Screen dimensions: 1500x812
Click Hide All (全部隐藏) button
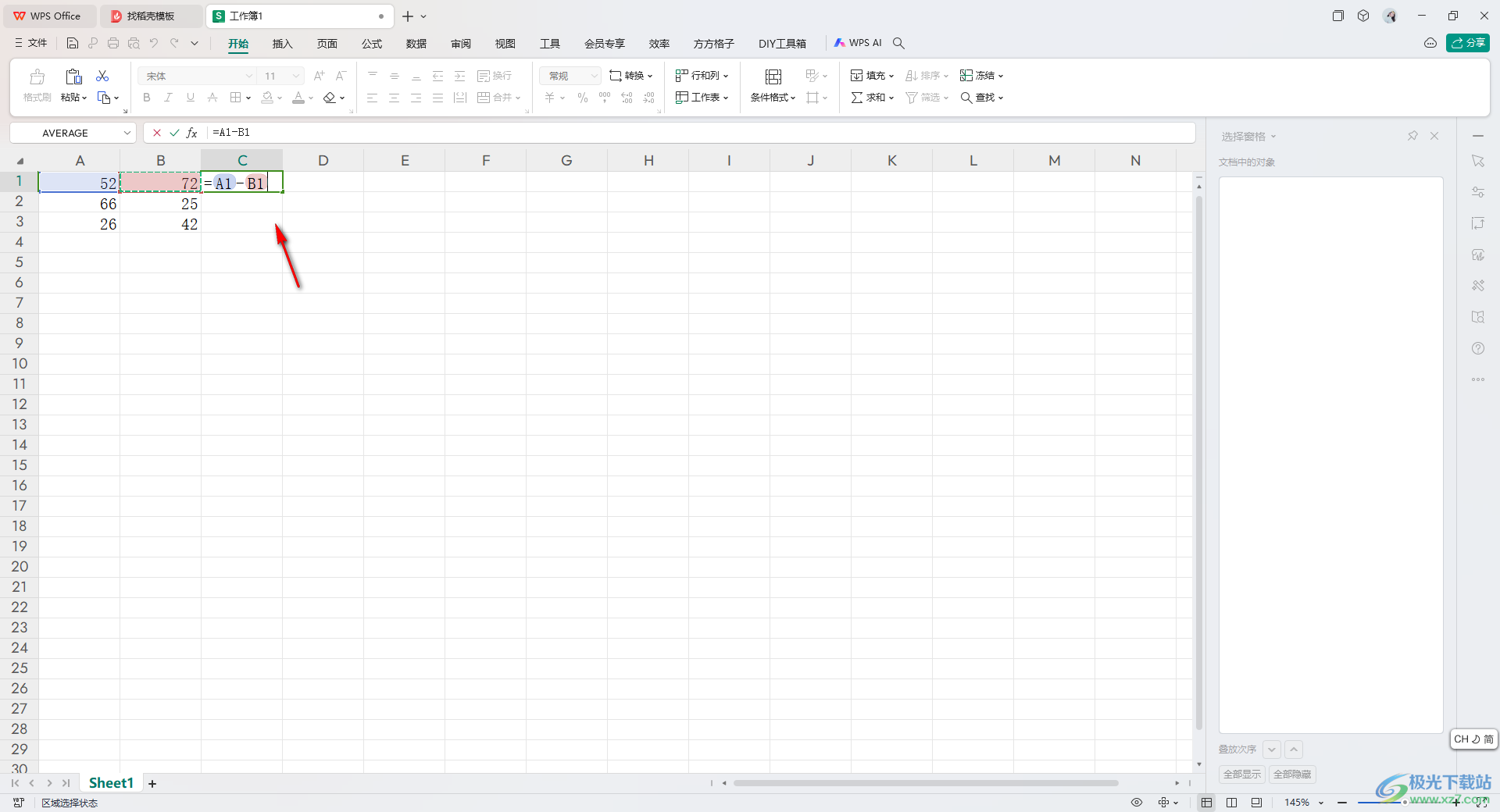pyautogui.click(x=1293, y=775)
